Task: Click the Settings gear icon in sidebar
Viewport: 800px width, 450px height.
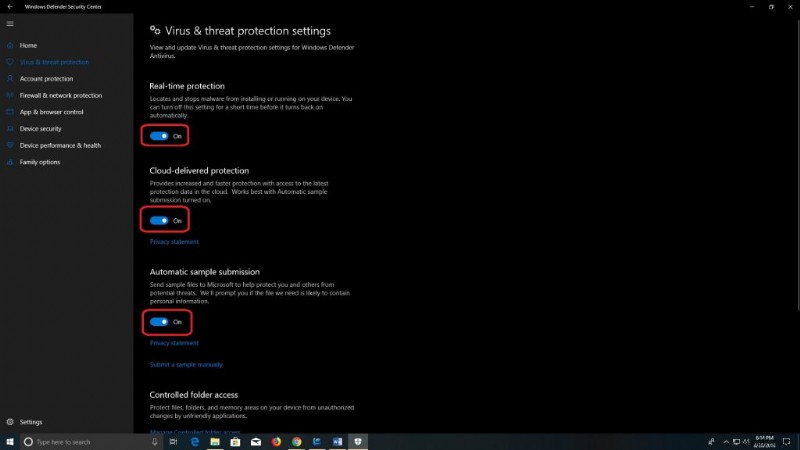Action: tap(10, 422)
